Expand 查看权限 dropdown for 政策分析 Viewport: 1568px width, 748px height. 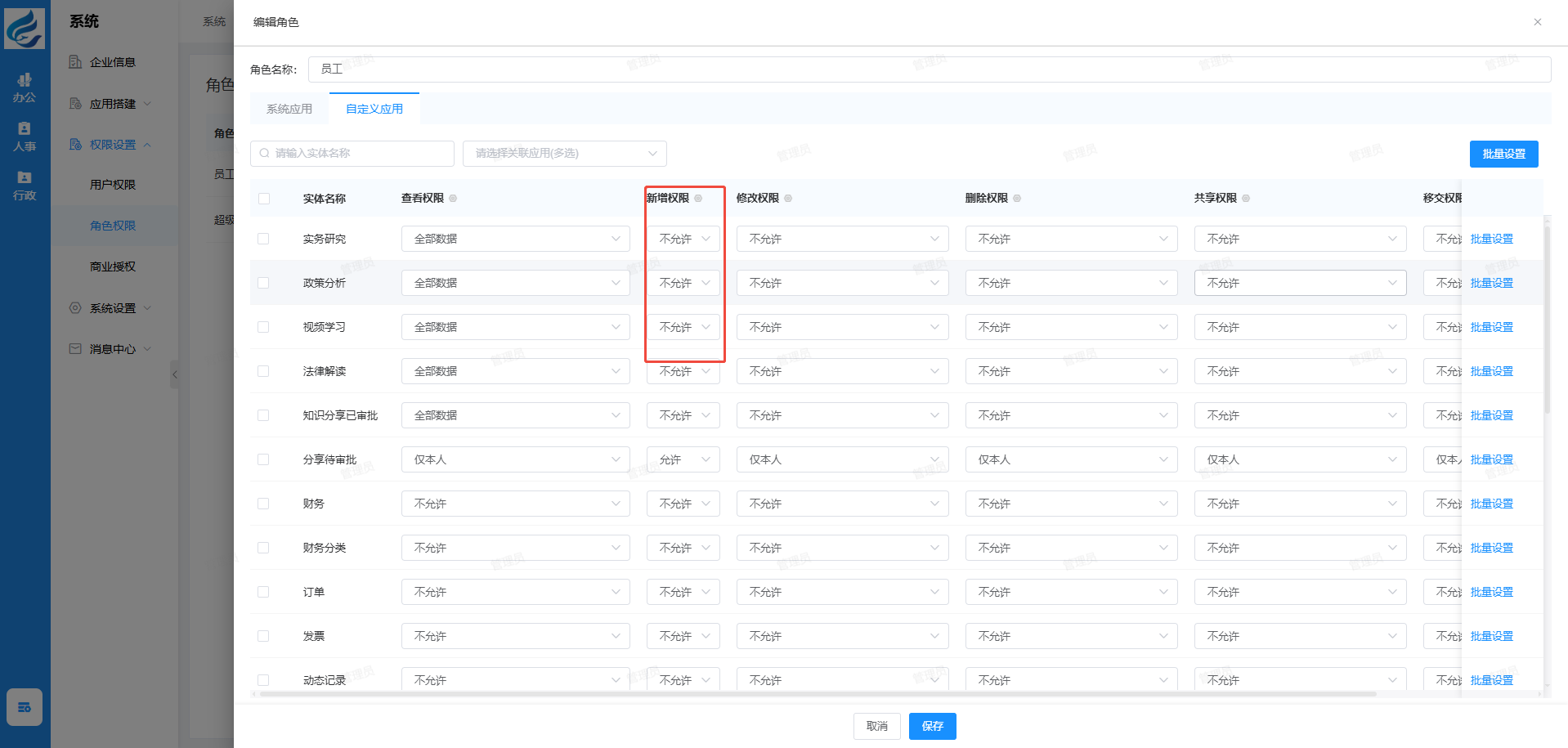click(x=515, y=283)
